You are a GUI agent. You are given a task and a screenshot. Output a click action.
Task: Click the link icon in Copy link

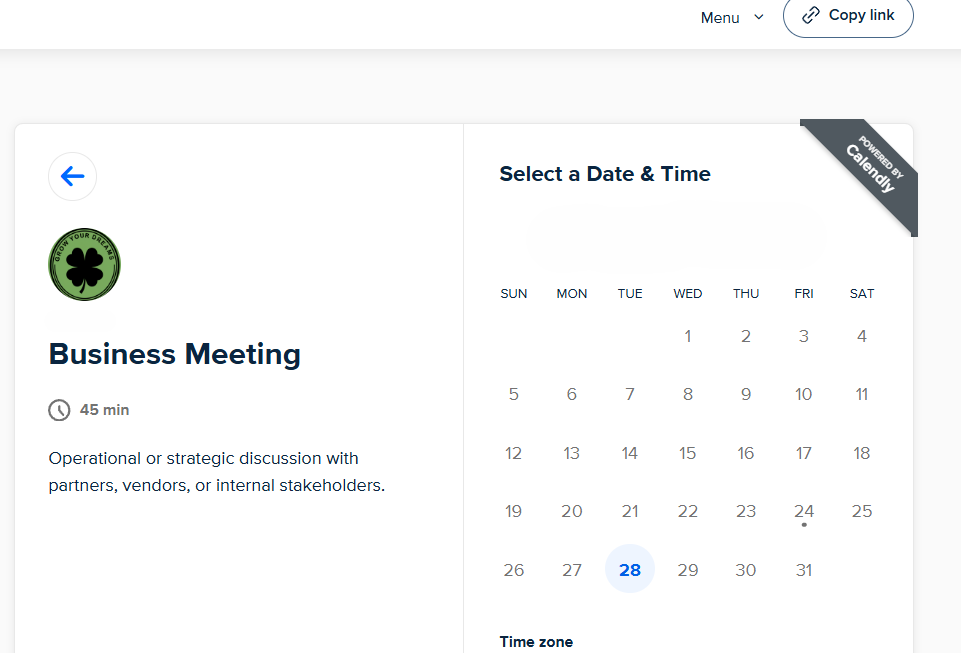pos(811,16)
